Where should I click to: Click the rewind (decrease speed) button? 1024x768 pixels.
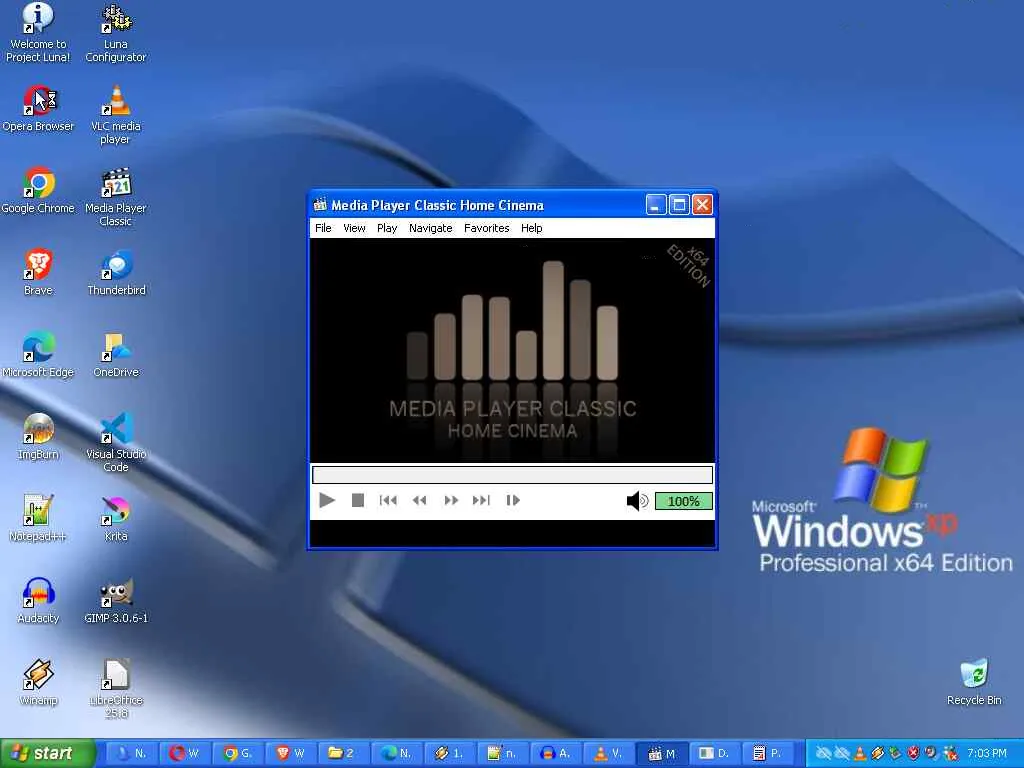[419, 500]
